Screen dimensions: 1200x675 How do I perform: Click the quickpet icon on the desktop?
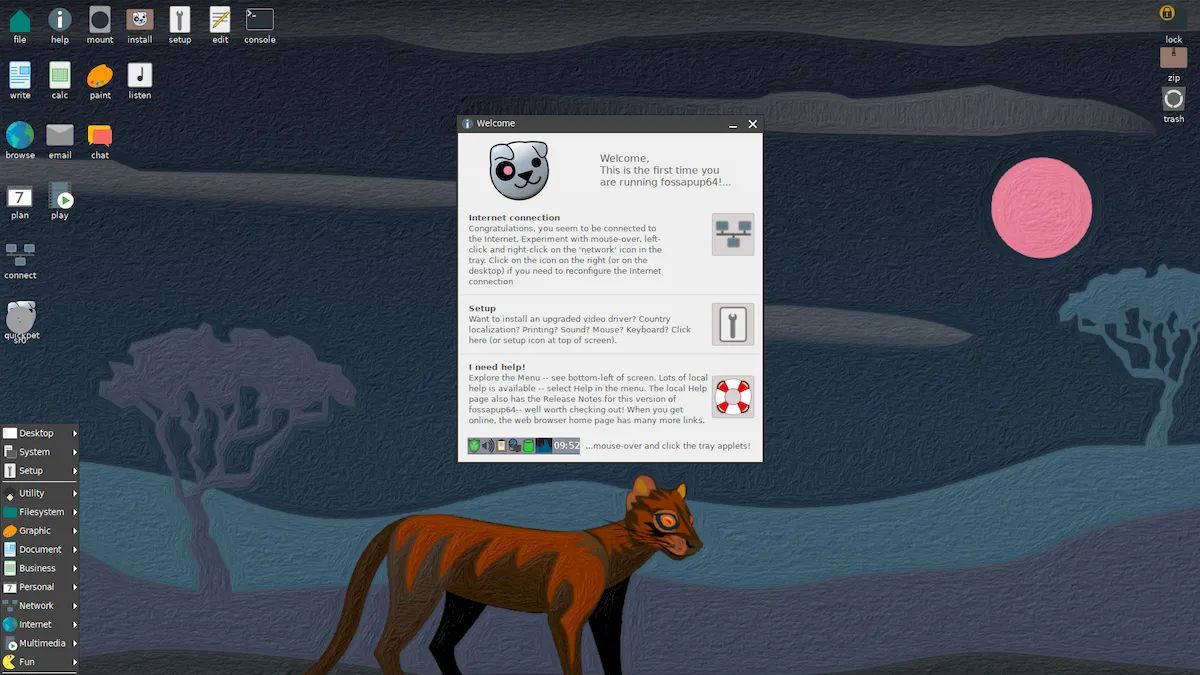coord(21,317)
